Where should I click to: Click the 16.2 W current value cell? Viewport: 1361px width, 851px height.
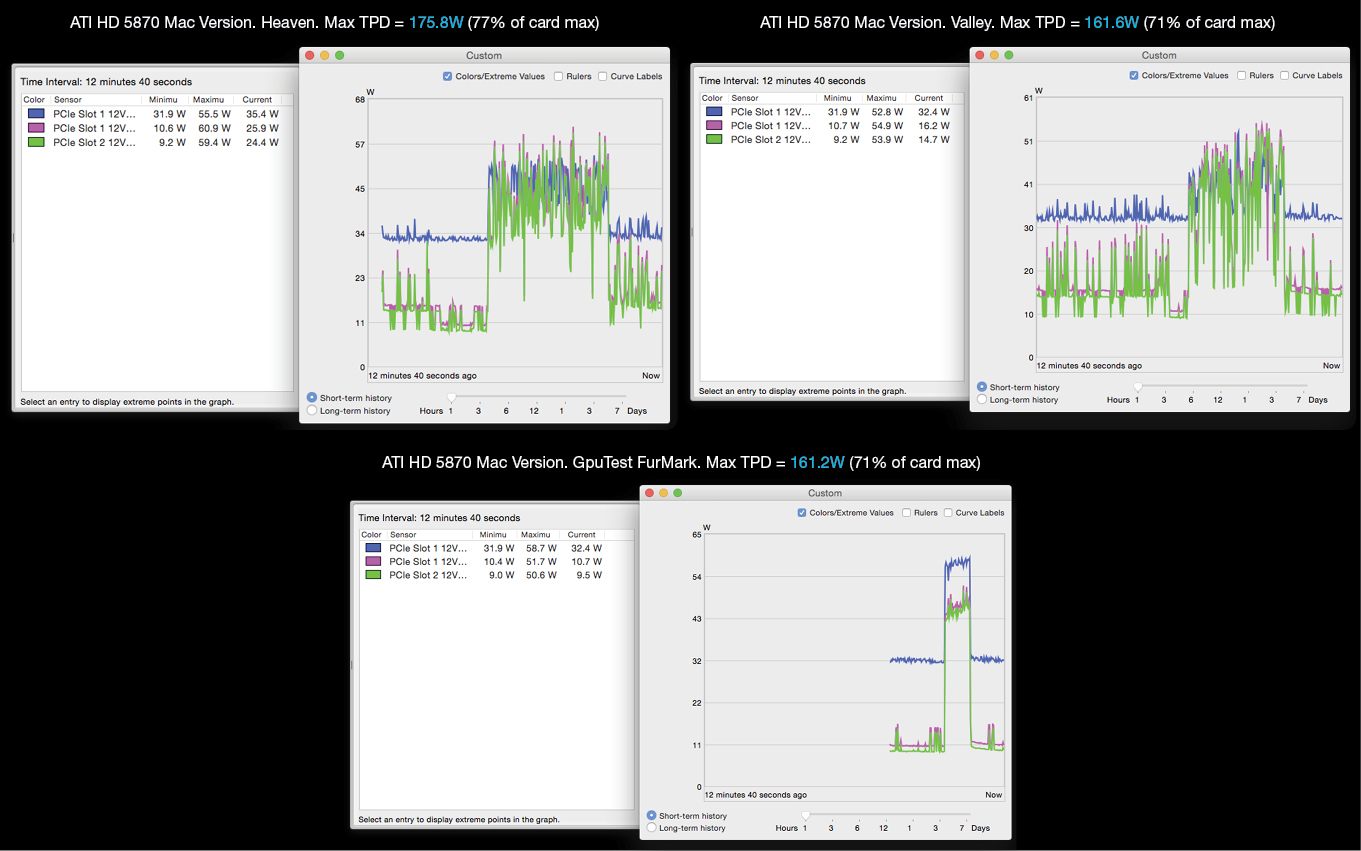tap(934, 126)
